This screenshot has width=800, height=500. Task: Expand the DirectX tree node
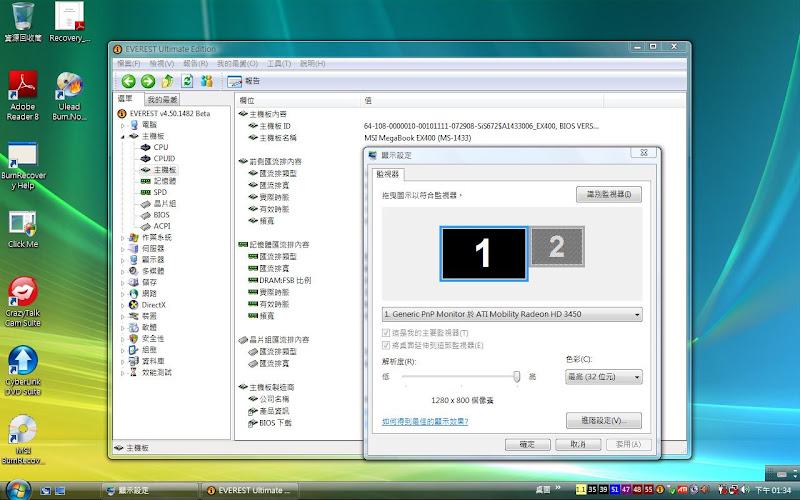coord(122,305)
